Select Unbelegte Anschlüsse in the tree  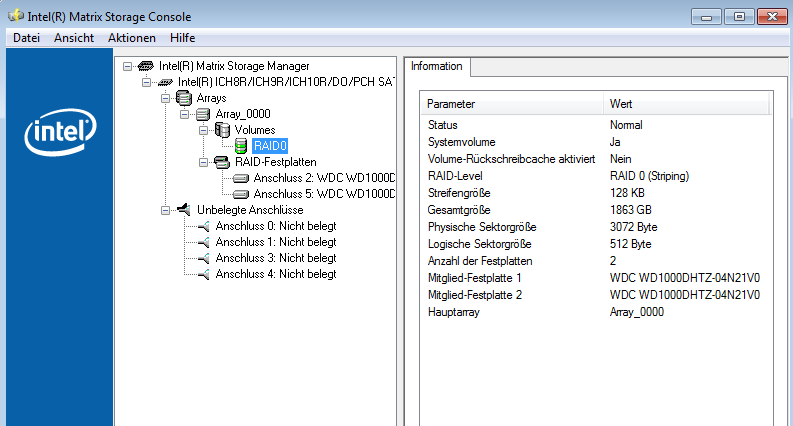coord(250,210)
